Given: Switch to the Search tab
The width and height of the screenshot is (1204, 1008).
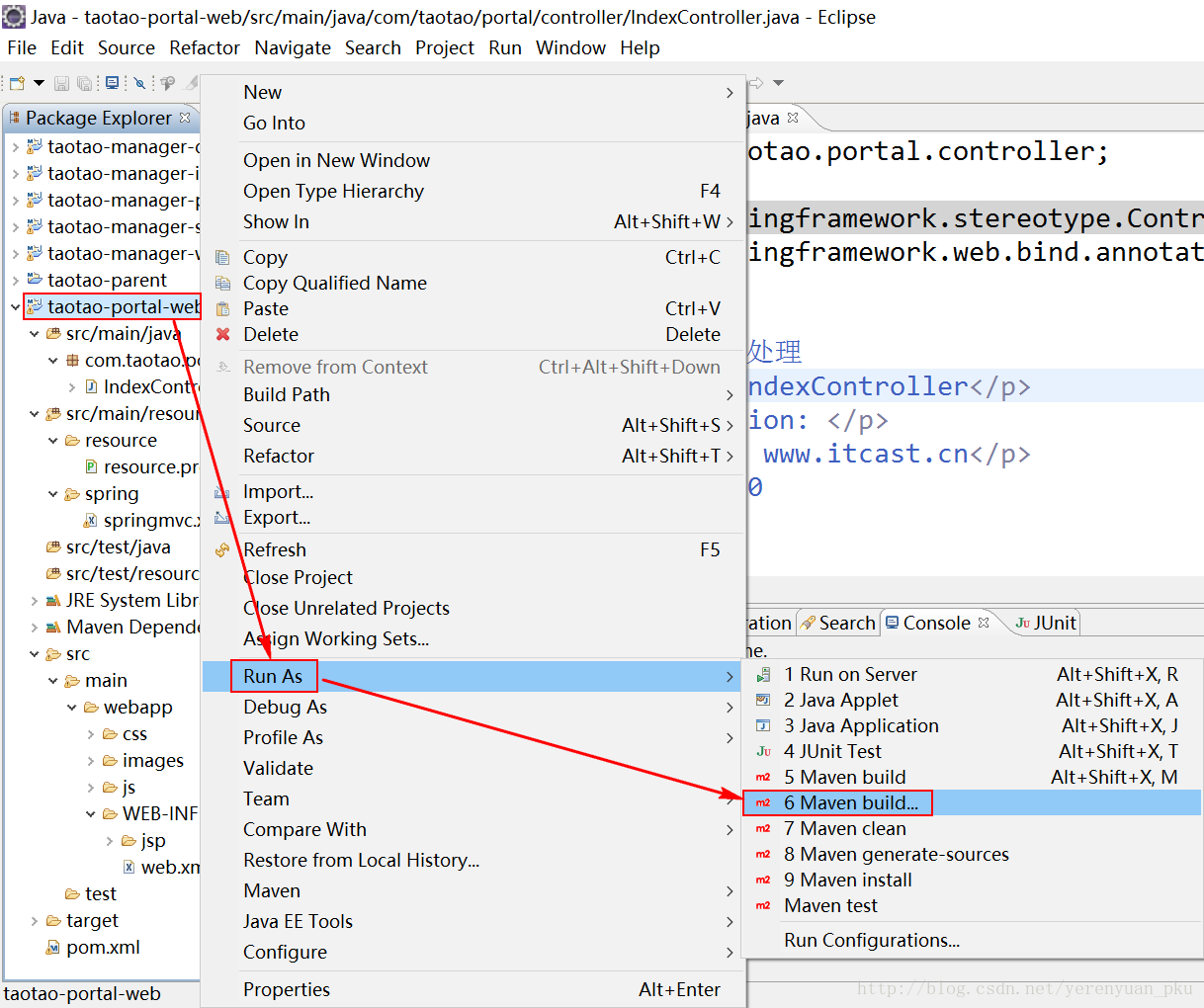Looking at the screenshot, I should 837,623.
